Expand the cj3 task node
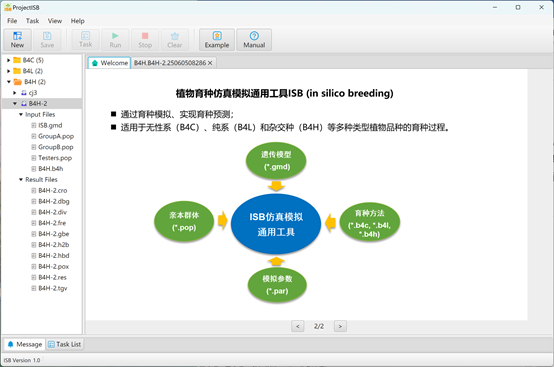 14,93
